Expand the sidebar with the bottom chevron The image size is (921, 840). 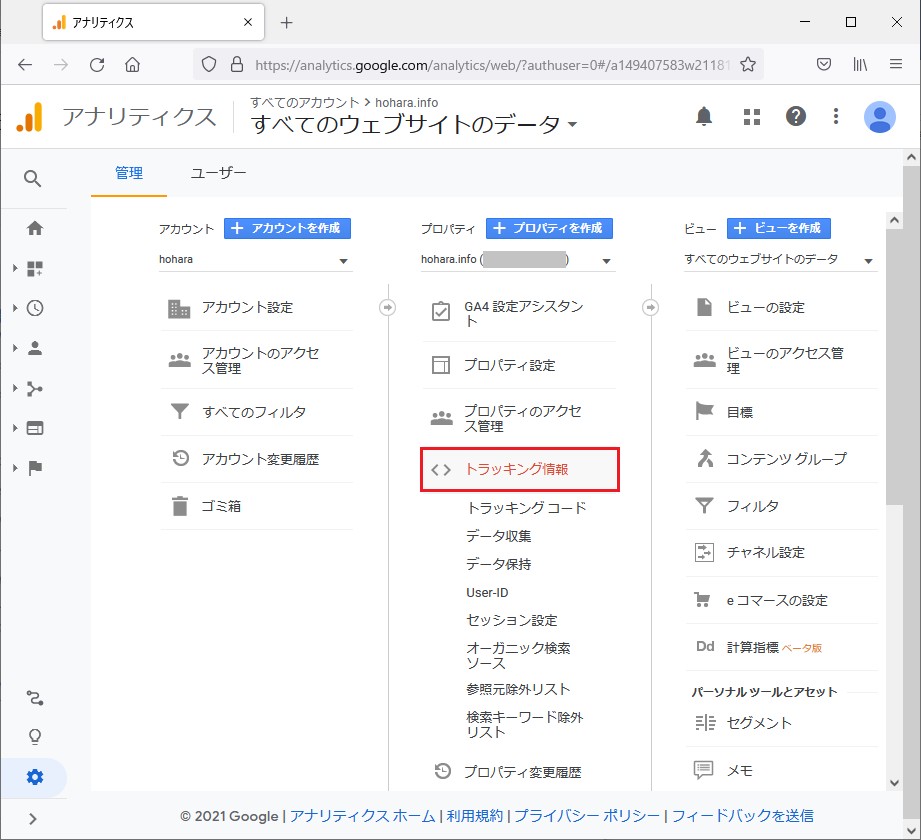pos(33,818)
